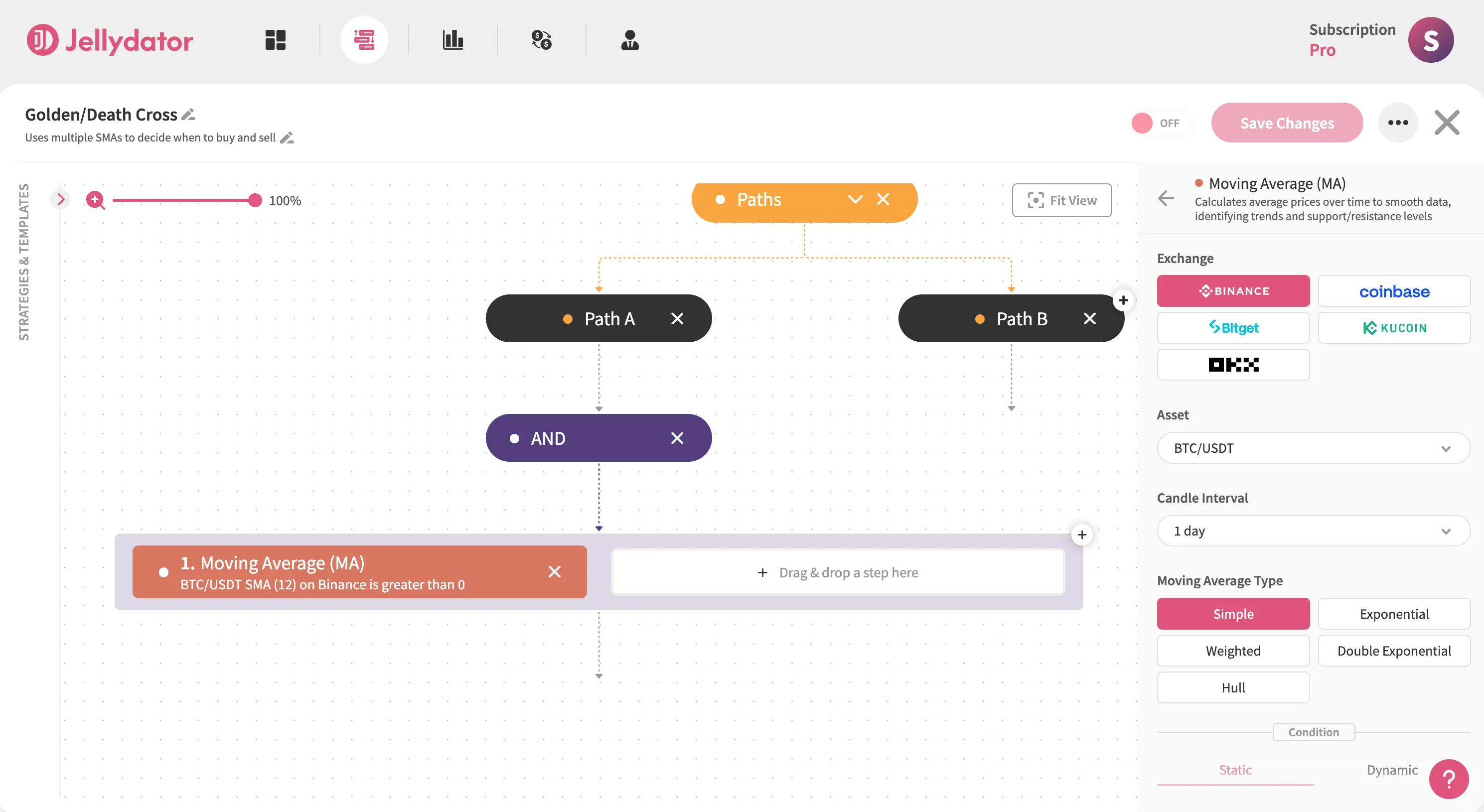
Task: Click the Strategies & Templates vertical label
Action: point(23,262)
